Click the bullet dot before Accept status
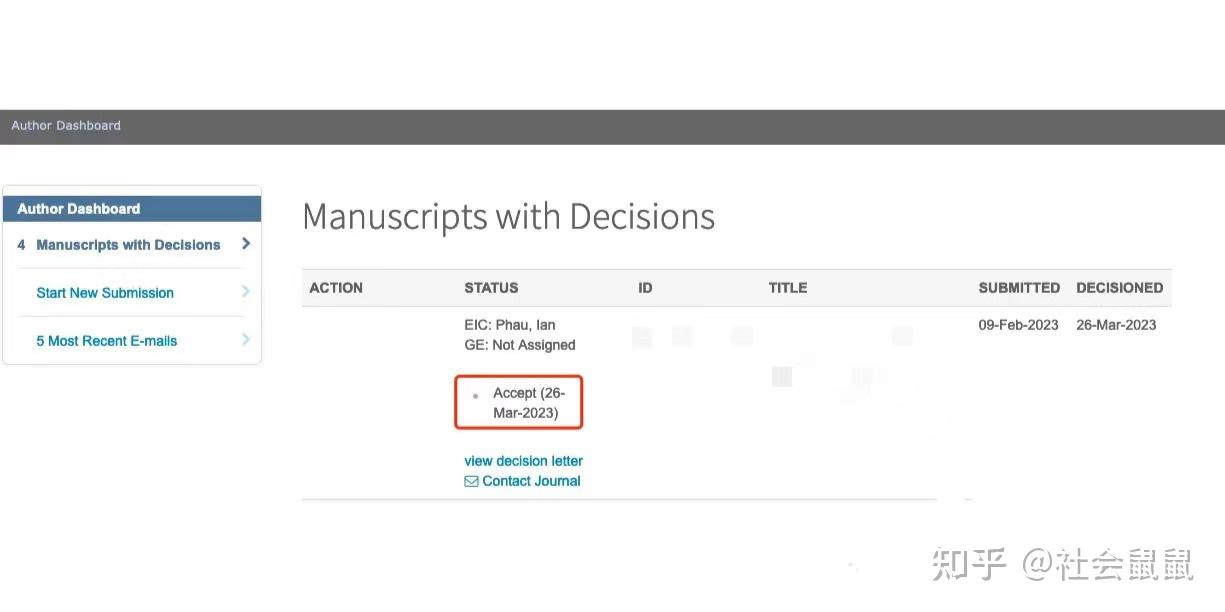This screenshot has width=1225, height=612. click(475, 397)
